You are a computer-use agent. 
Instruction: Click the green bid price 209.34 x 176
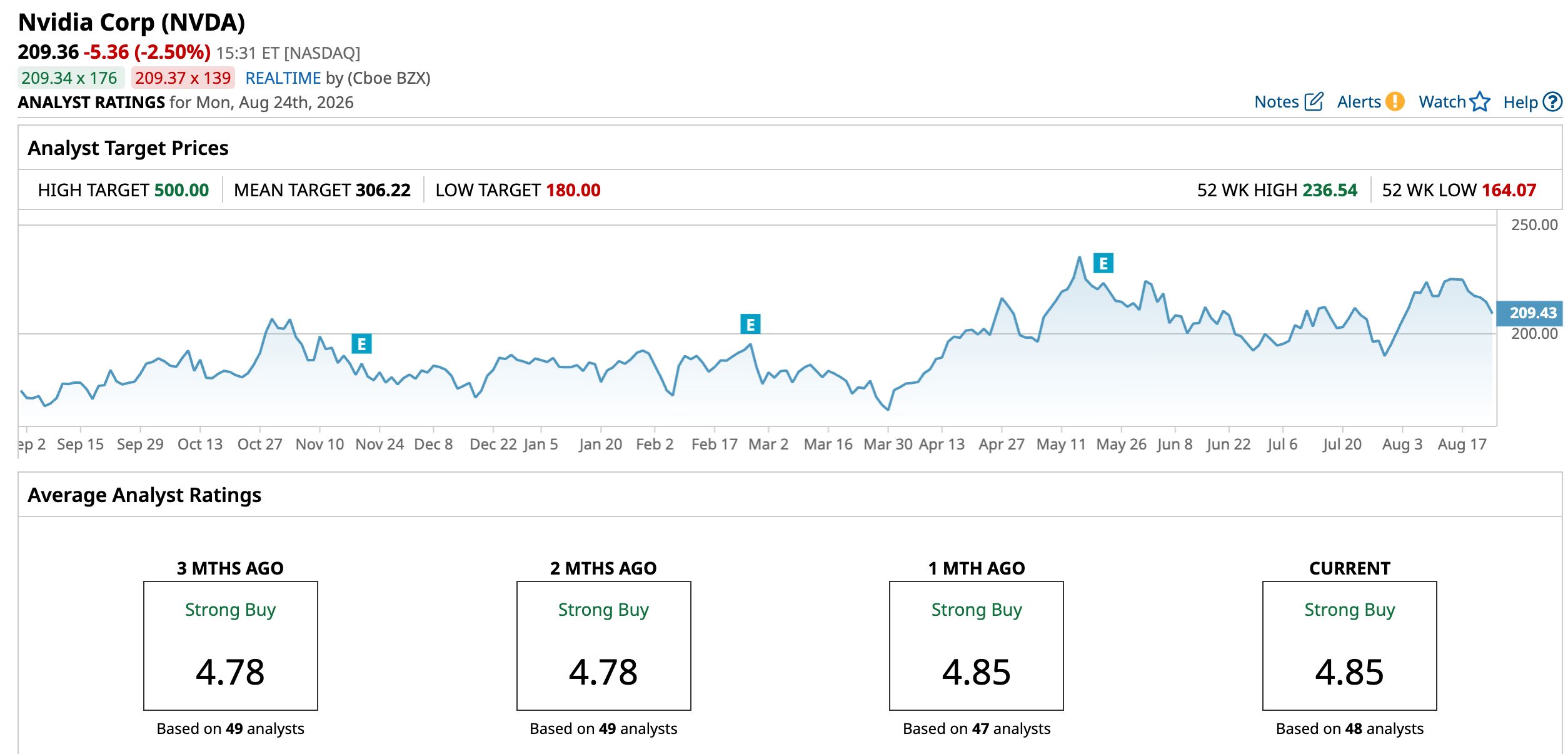coord(69,78)
